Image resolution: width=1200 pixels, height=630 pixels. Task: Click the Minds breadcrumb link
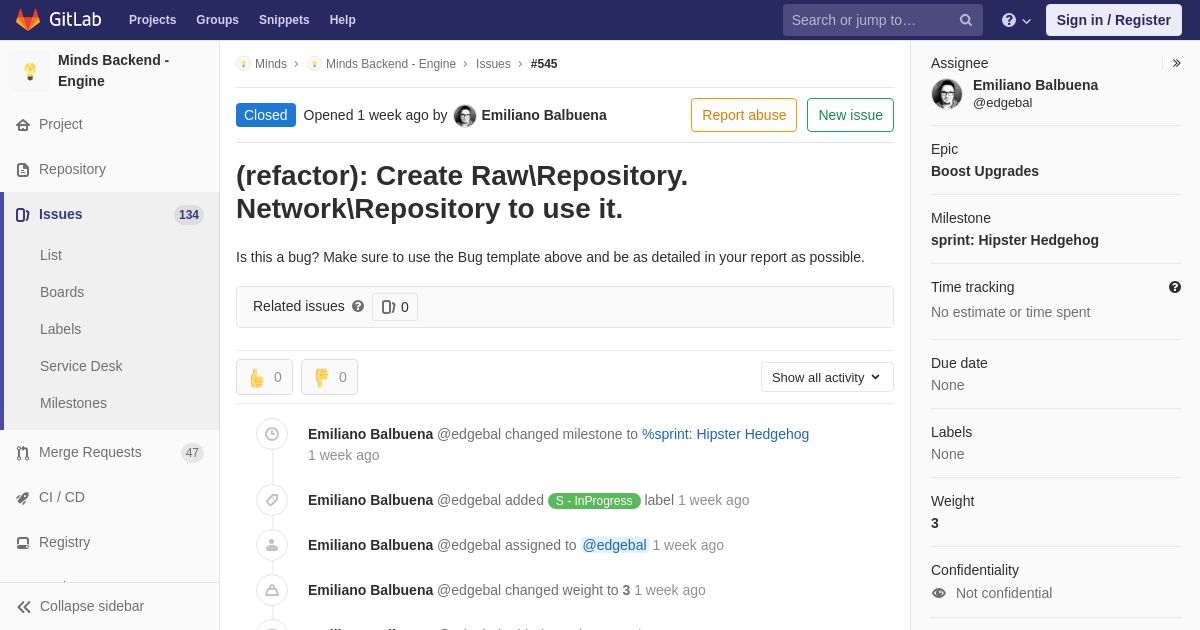[271, 64]
